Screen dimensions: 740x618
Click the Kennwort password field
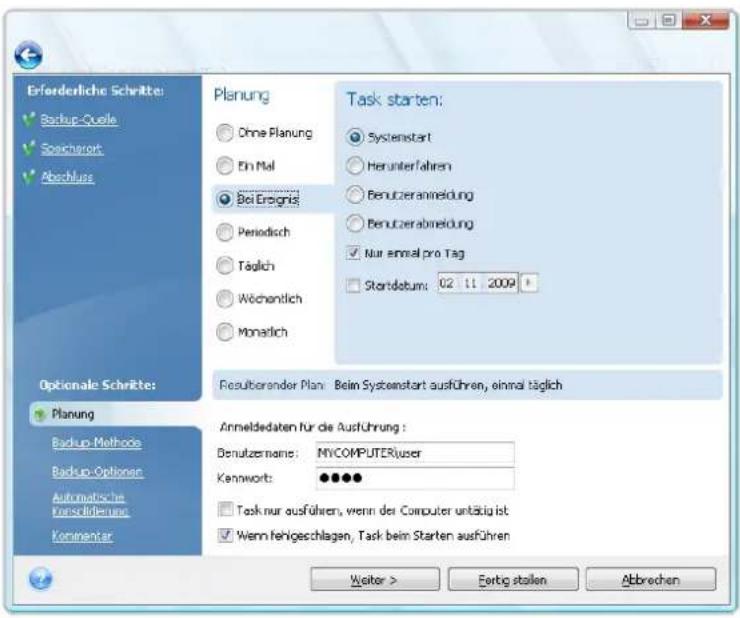[x=415, y=478]
